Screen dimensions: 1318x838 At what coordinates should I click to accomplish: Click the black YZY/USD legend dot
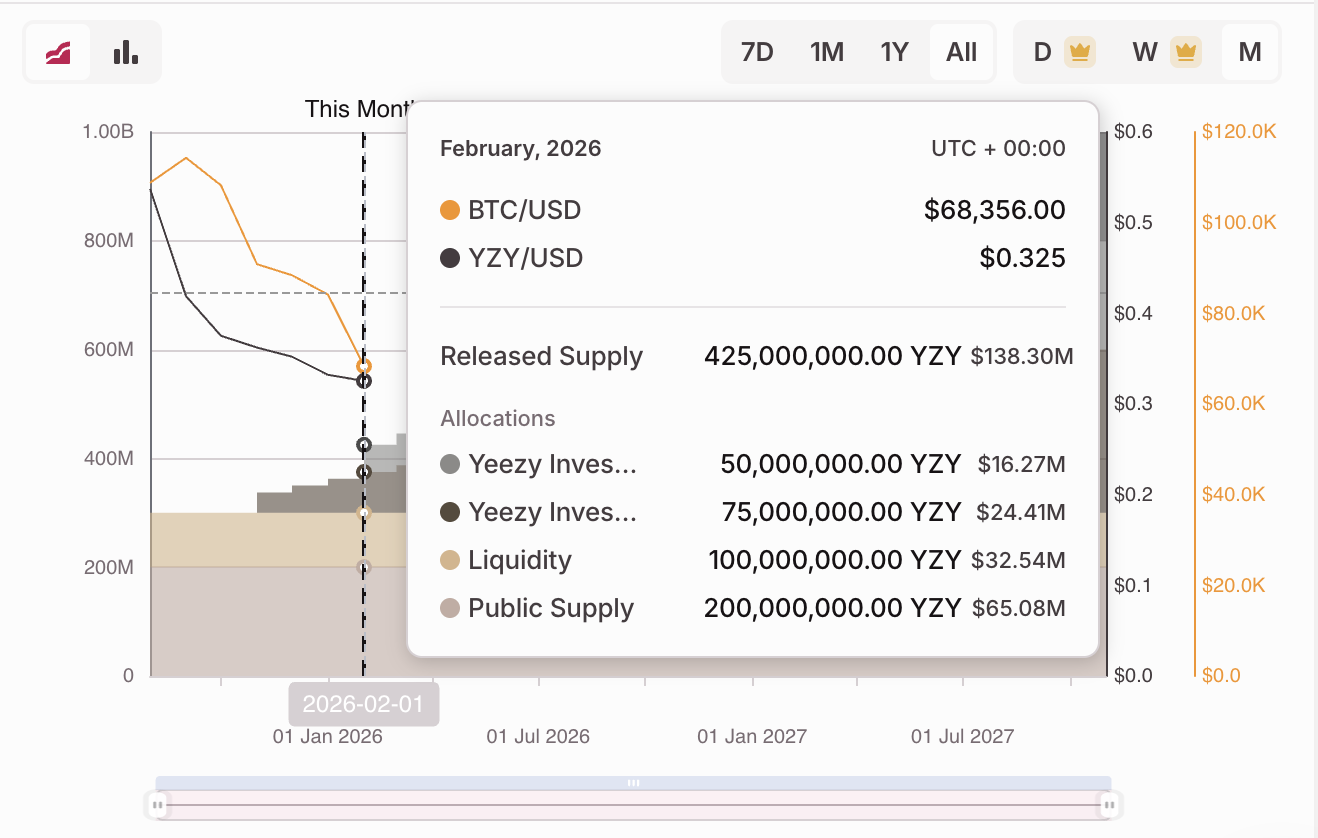coord(448,258)
